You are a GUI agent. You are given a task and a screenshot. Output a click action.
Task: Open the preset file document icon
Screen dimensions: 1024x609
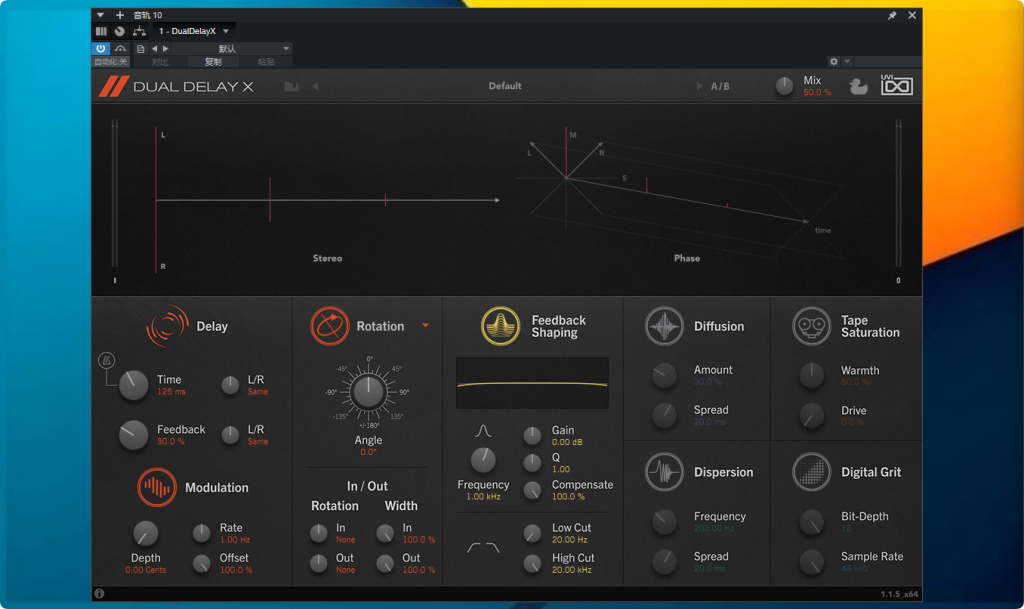(140, 49)
